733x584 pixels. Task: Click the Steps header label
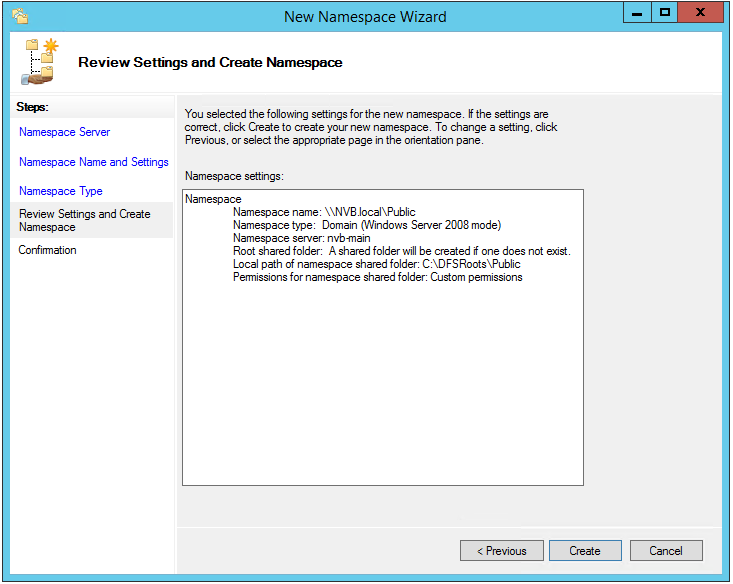coord(33,107)
